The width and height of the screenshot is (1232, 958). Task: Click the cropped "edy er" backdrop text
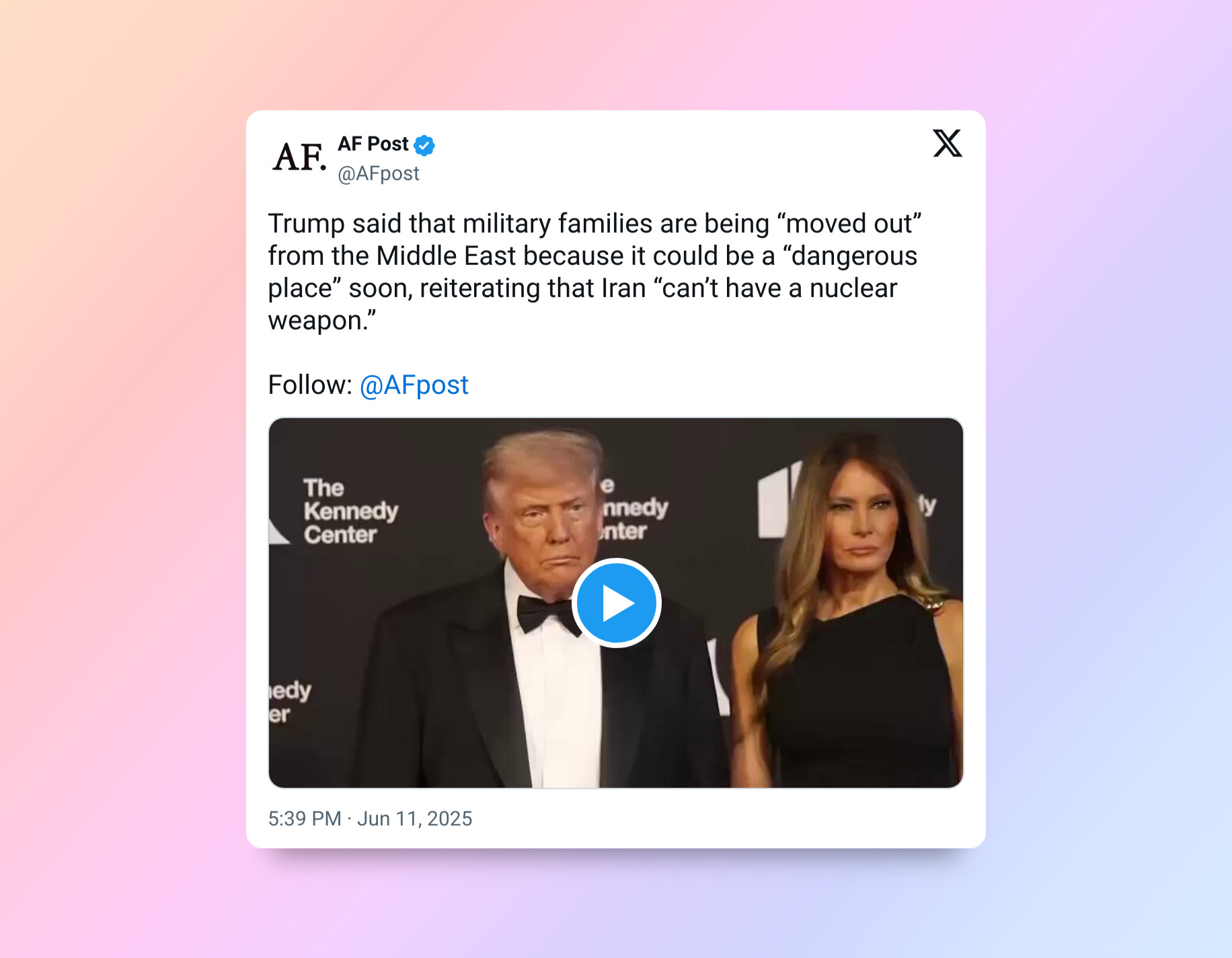[290, 702]
